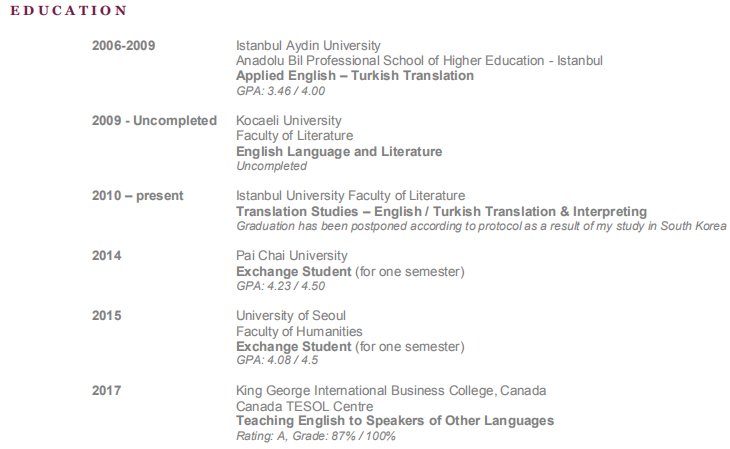Click Istanbul University Faculty of Literature line
Screen dimensions: 730x449
point(350,195)
